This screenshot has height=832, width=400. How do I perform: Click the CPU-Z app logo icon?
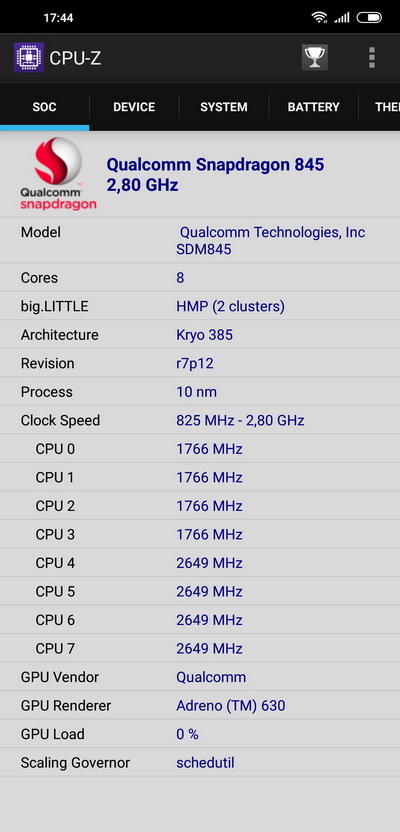click(29, 57)
